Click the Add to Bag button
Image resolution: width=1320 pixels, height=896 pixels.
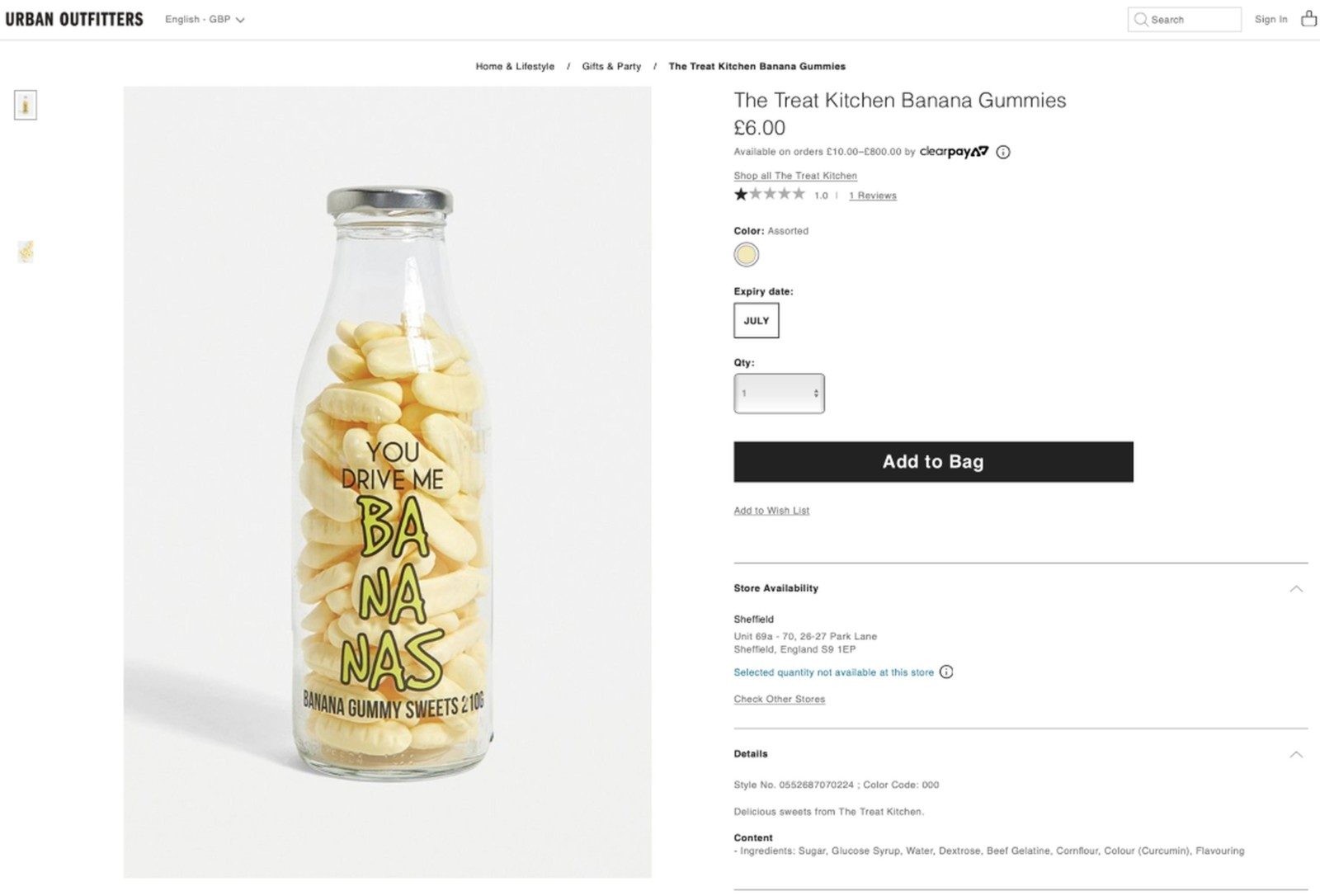tap(933, 461)
